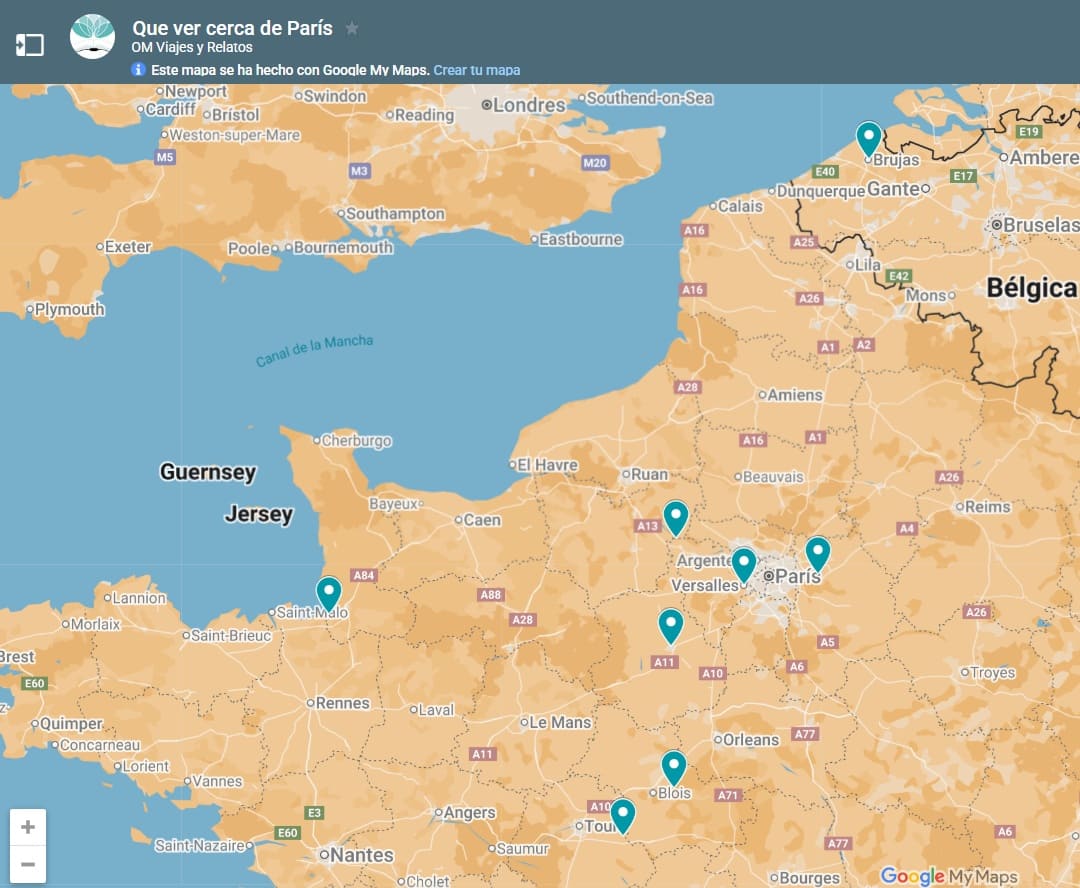Select the map pin above A11 label
Viewport: 1080px width, 888px height.
point(670,627)
